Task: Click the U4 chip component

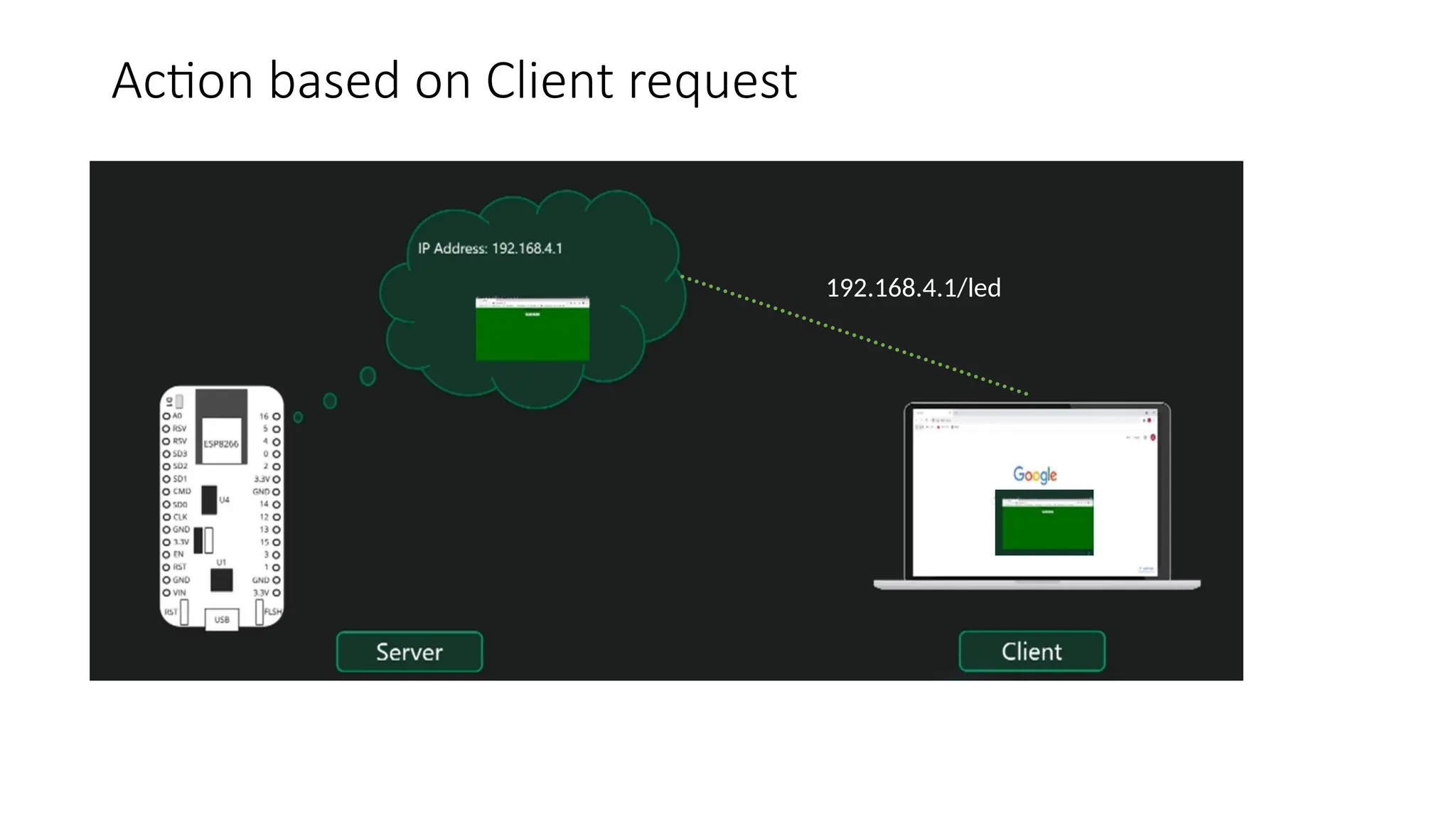Action: (x=209, y=500)
